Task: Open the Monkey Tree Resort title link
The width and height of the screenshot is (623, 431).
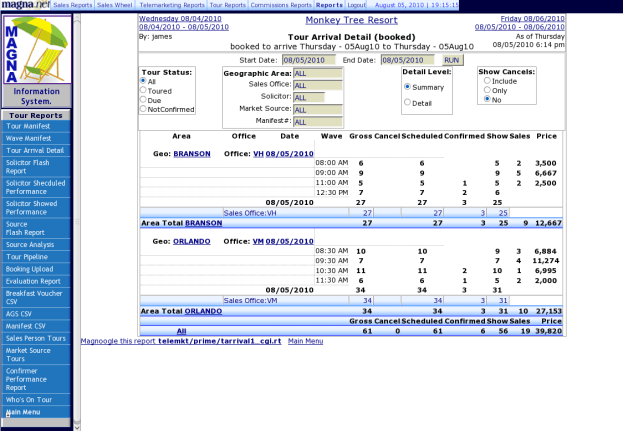Action: click(351, 20)
